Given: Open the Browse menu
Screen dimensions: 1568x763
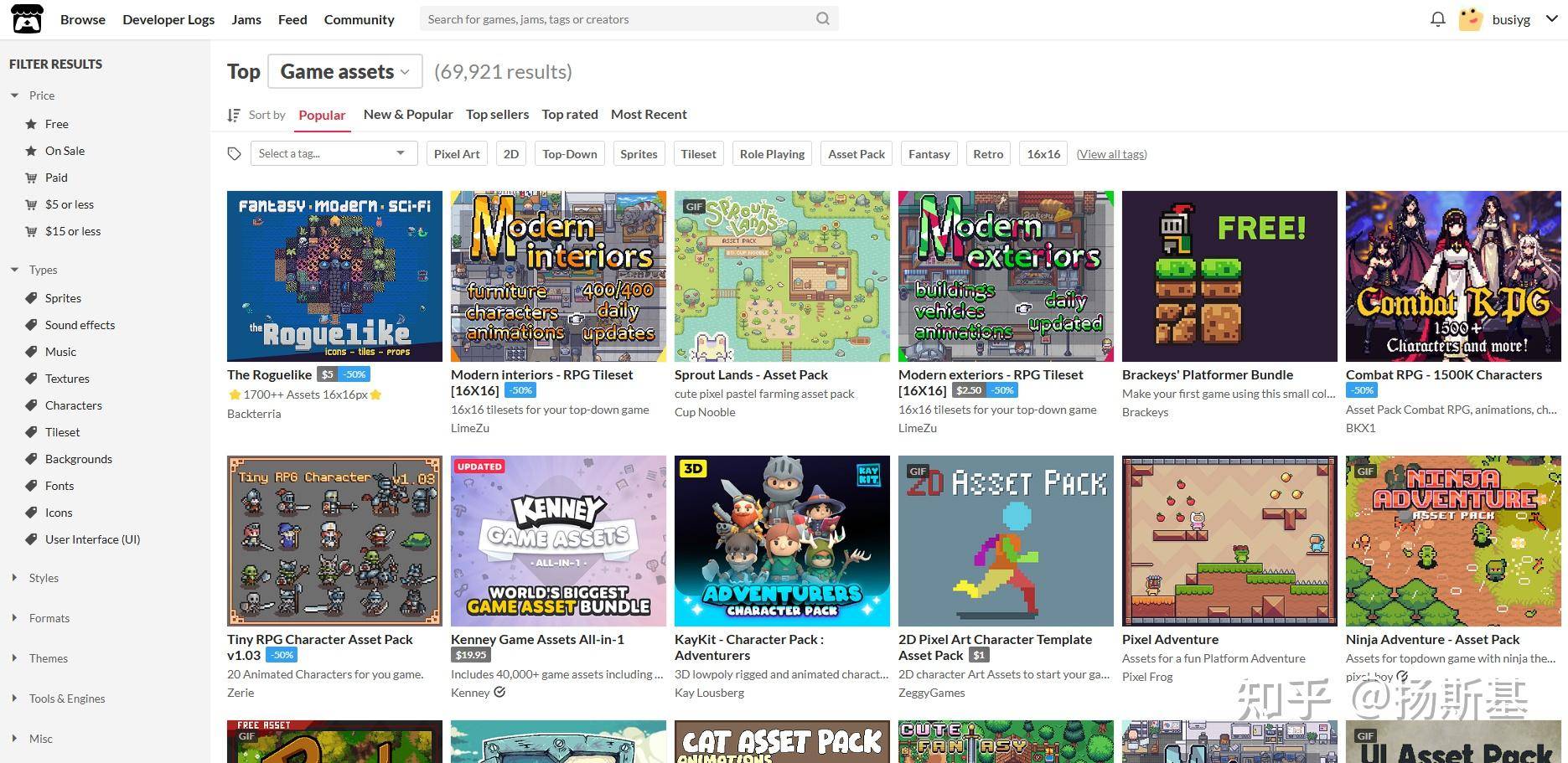Looking at the screenshot, I should pos(83,19).
